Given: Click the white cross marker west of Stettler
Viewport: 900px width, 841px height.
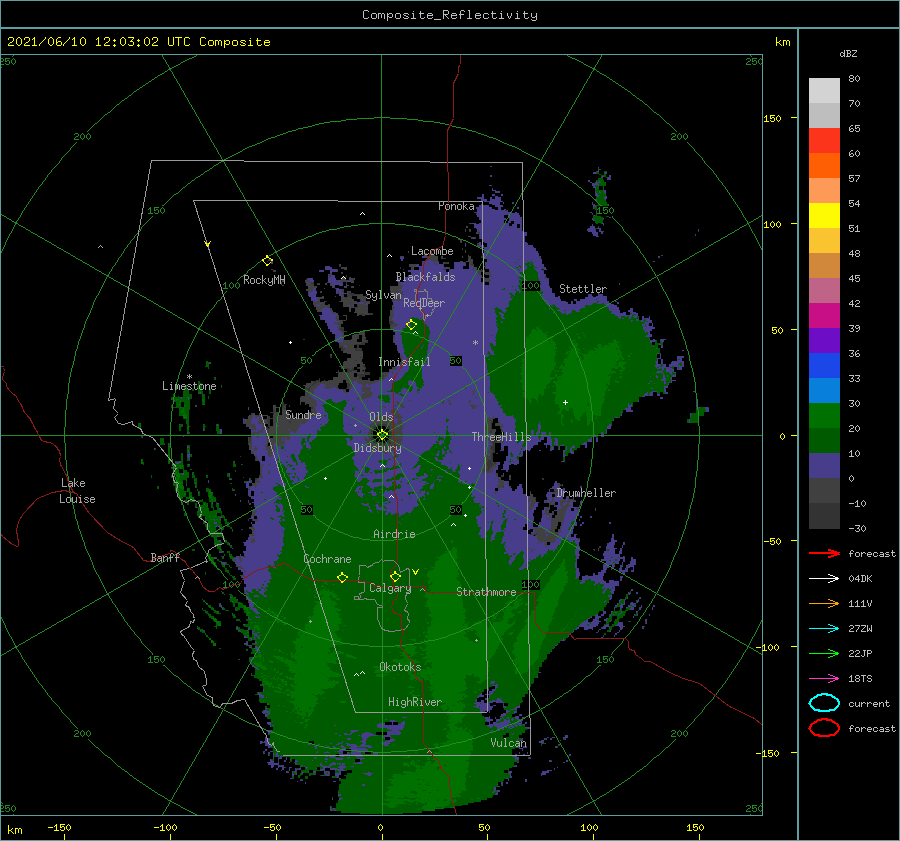Looking at the screenshot, I should point(565,402).
